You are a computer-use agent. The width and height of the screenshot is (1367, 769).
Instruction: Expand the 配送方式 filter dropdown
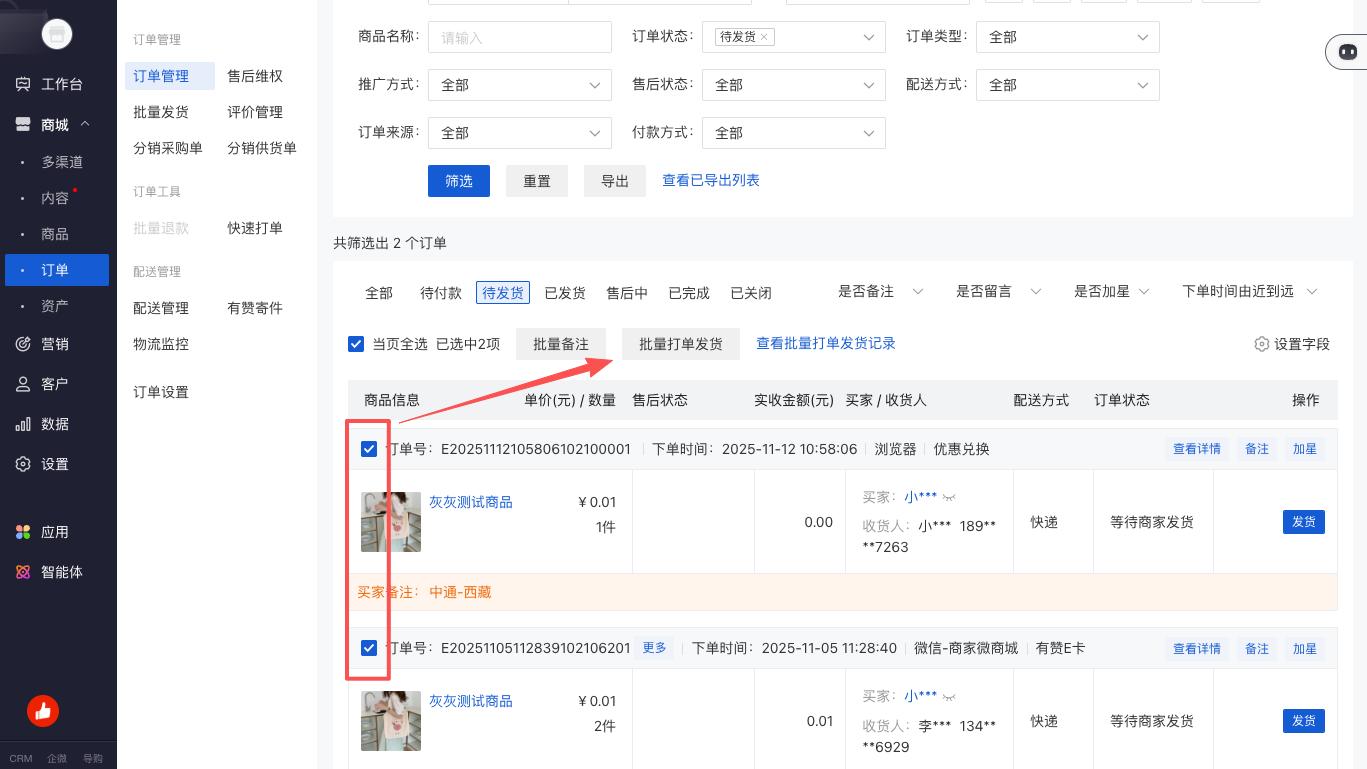[x=1067, y=85]
